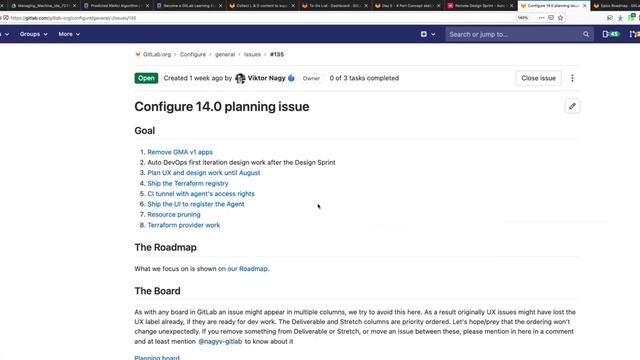Click the Open status badge
Image resolution: width=640 pixels, height=360 pixels.
(146, 78)
